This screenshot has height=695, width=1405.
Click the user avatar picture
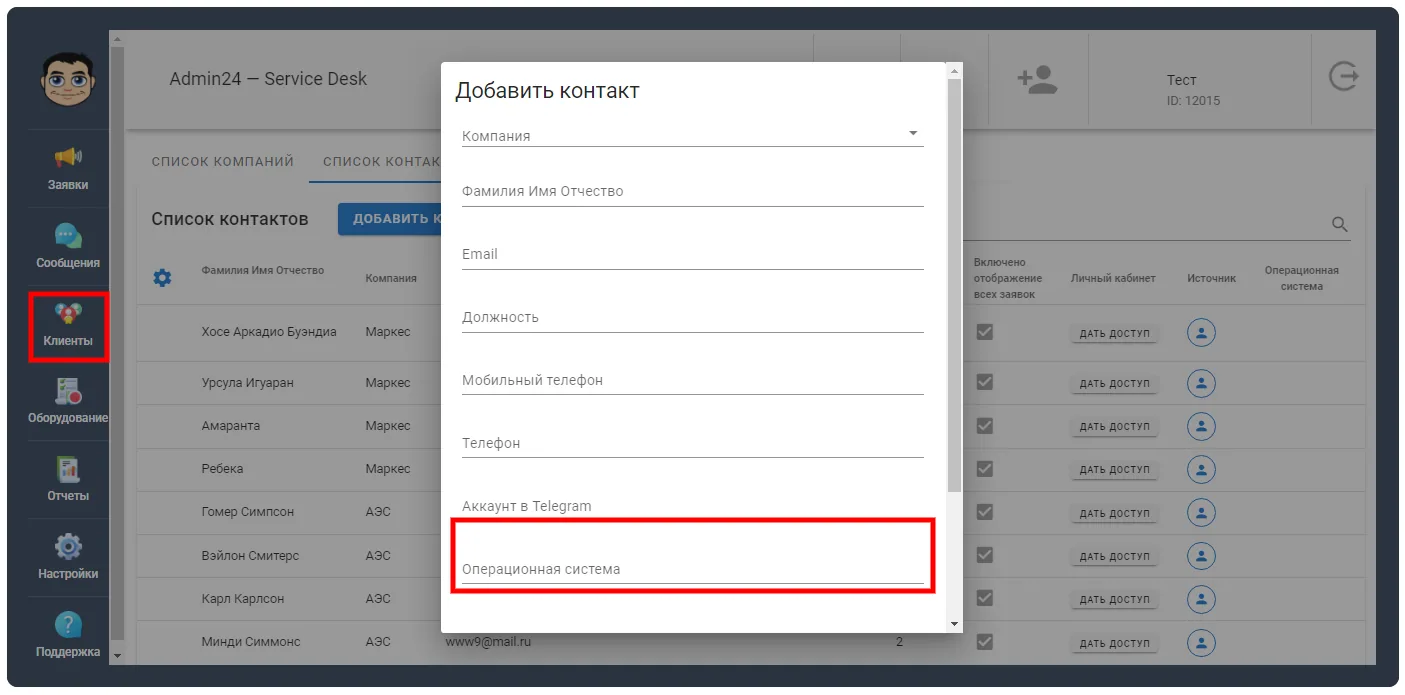(68, 79)
